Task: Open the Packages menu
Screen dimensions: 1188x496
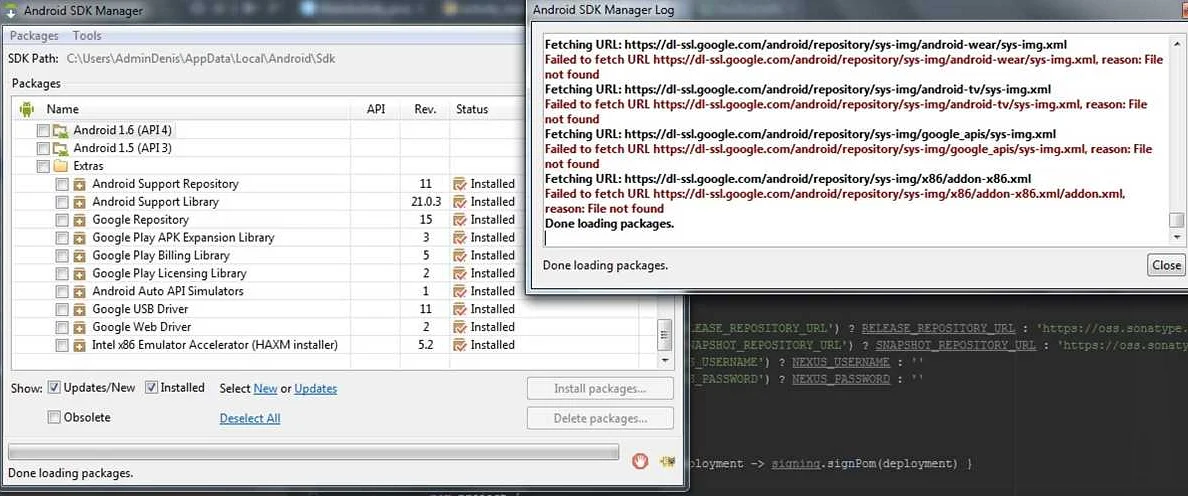Action: pyautogui.click(x=34, y=36)
